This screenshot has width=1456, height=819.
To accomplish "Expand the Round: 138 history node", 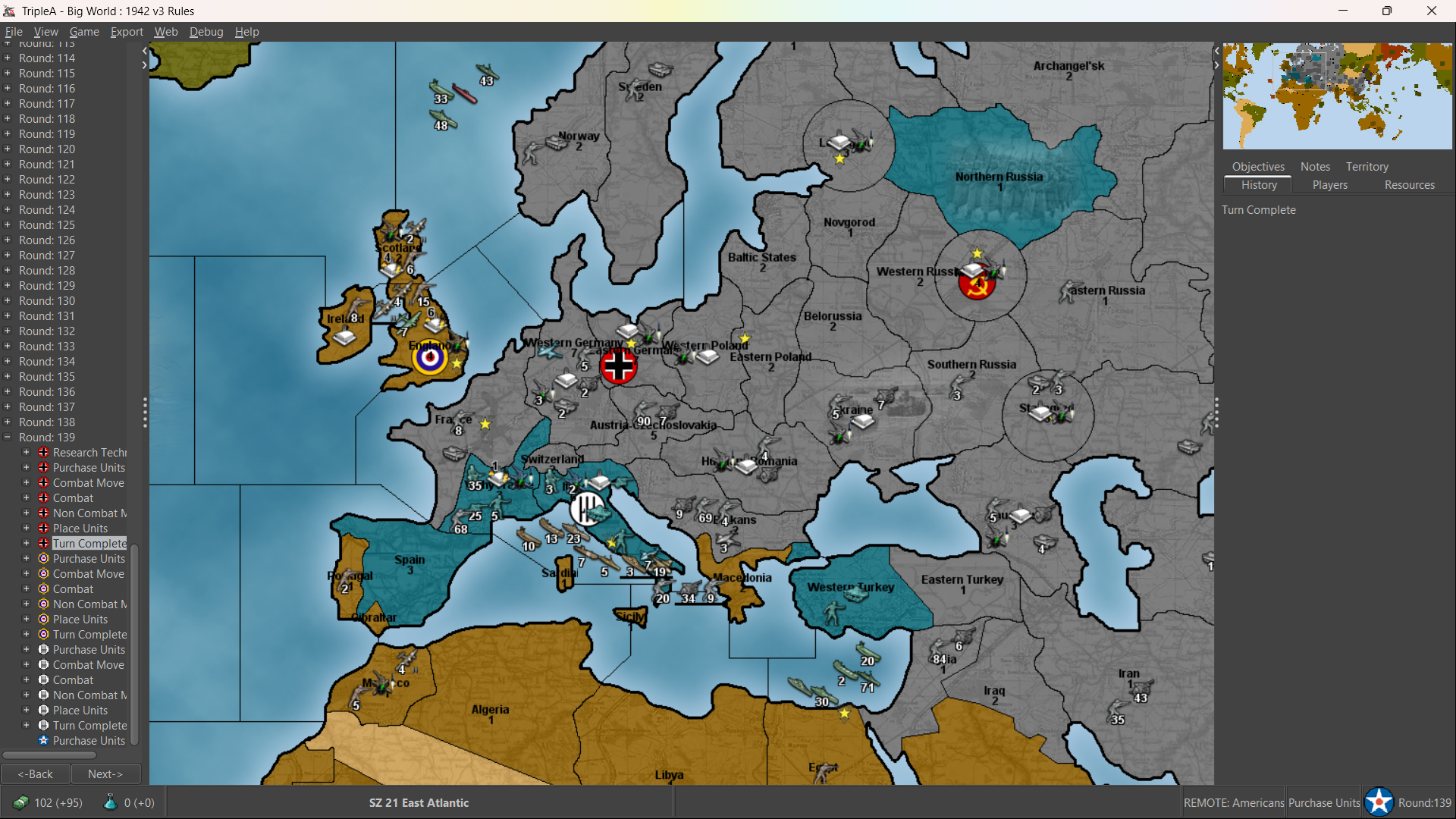I will (x=8, y=422).
